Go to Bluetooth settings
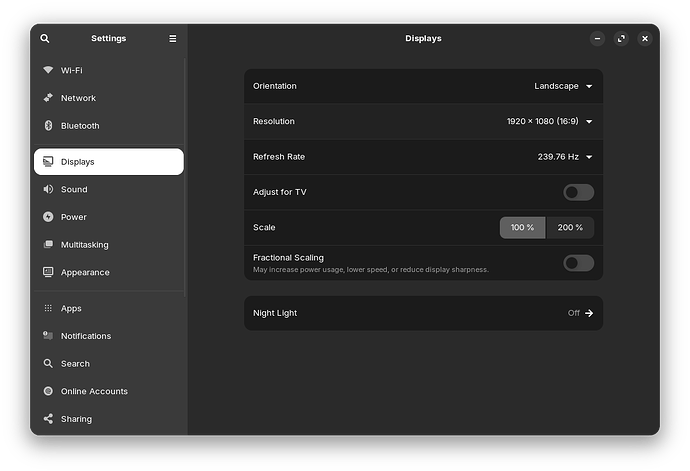The height and width of the screenshot is (471, 690). pyautogui.click(x=109, y=125)
